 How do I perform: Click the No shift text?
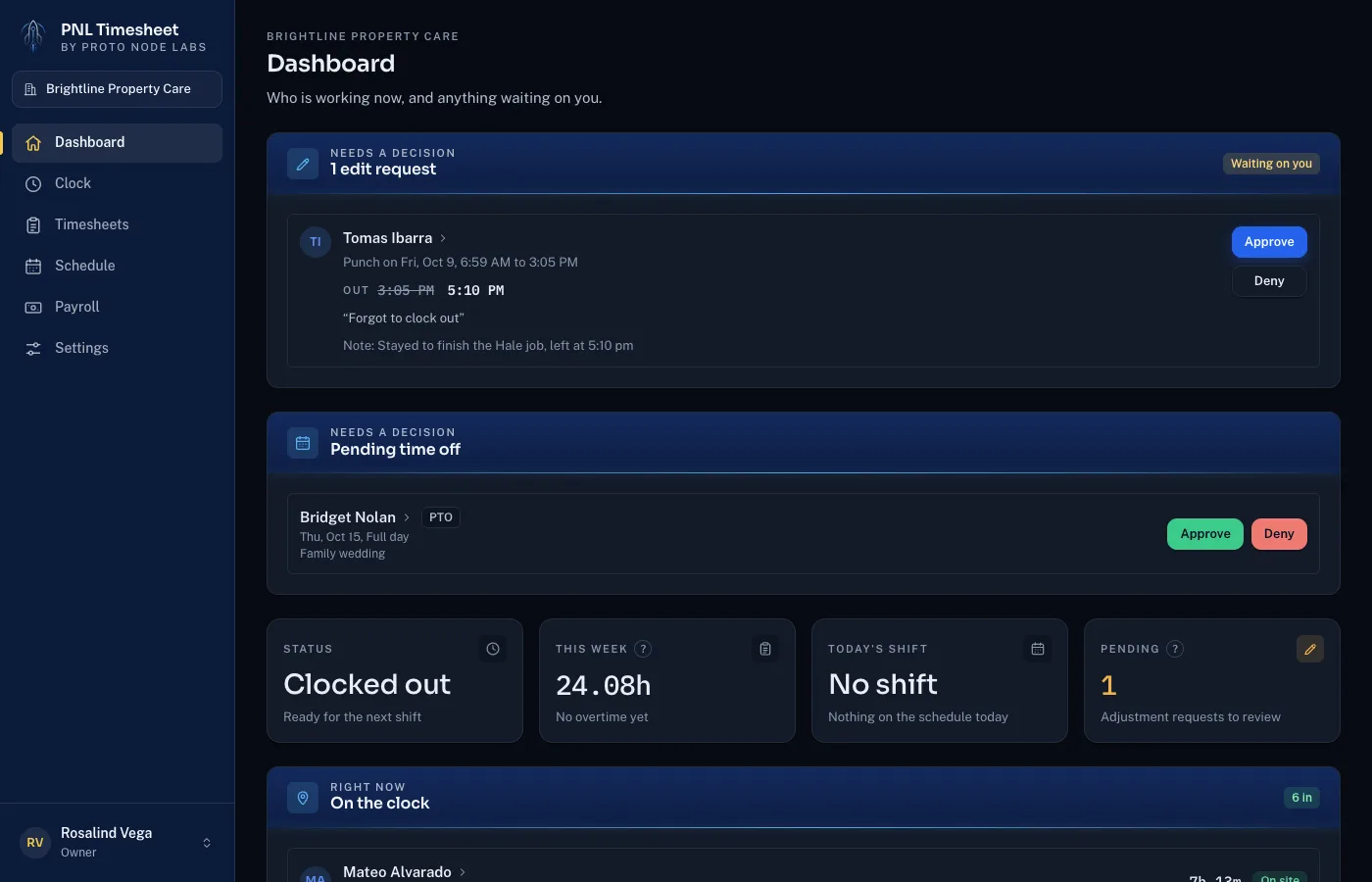click(x=883, y=684)
